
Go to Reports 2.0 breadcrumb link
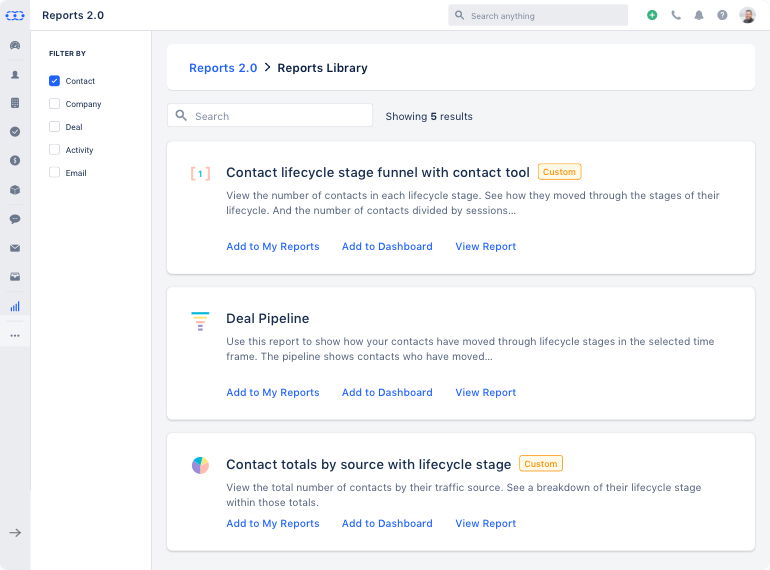point(223,68)
